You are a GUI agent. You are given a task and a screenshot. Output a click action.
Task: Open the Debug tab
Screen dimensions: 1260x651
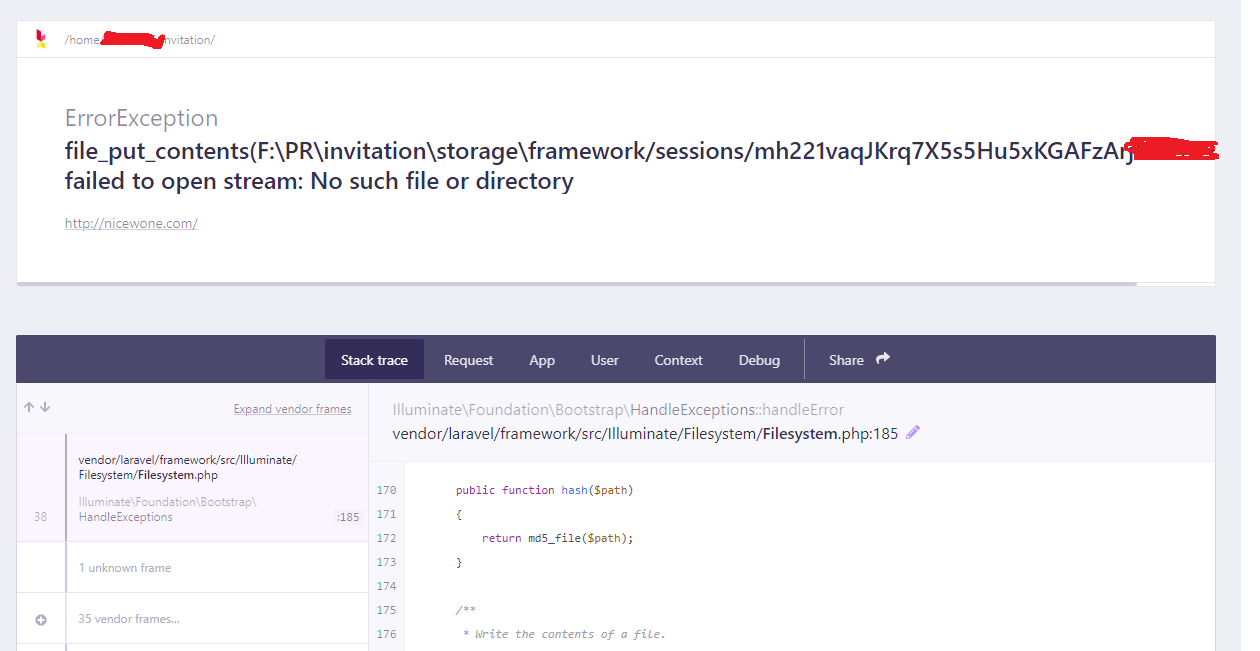pyautogui.click(x=759, y=360)
